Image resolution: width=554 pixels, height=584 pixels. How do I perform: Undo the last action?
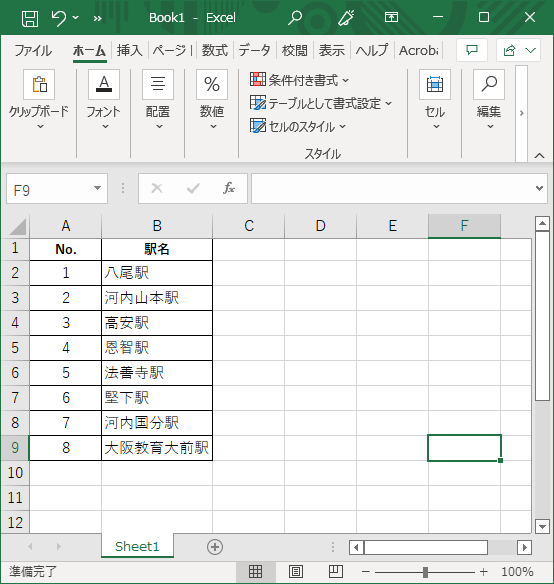pos(59,18)
